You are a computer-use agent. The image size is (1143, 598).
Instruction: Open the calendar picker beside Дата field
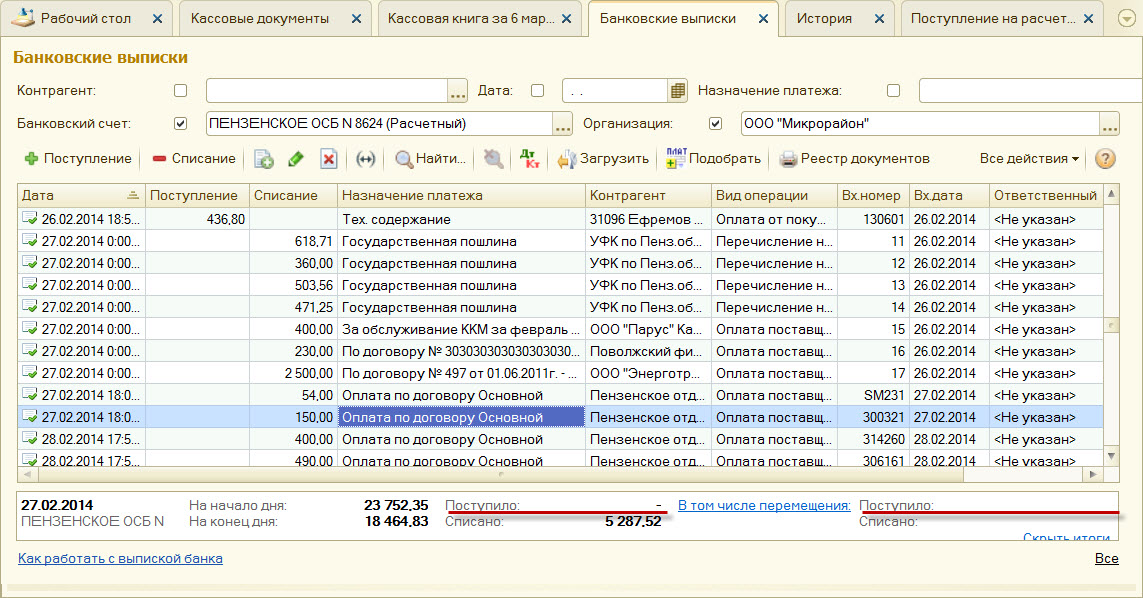(678, 91)
